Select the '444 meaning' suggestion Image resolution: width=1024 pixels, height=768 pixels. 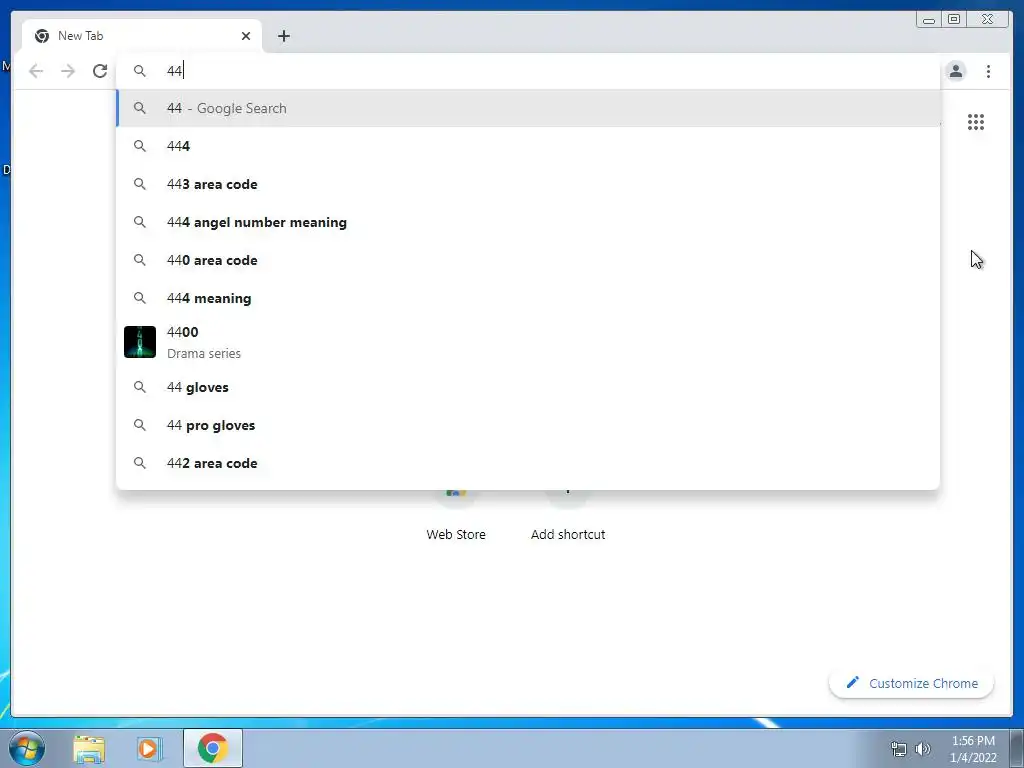(x=528, y=298)
